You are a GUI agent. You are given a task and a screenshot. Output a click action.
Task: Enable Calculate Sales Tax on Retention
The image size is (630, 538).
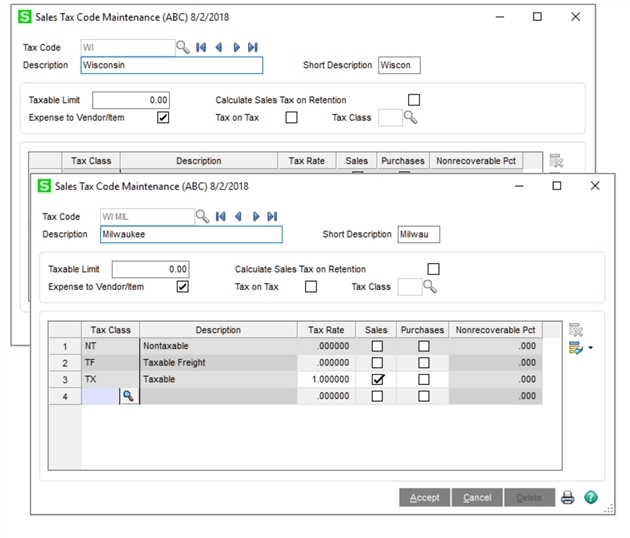point(433,269)
